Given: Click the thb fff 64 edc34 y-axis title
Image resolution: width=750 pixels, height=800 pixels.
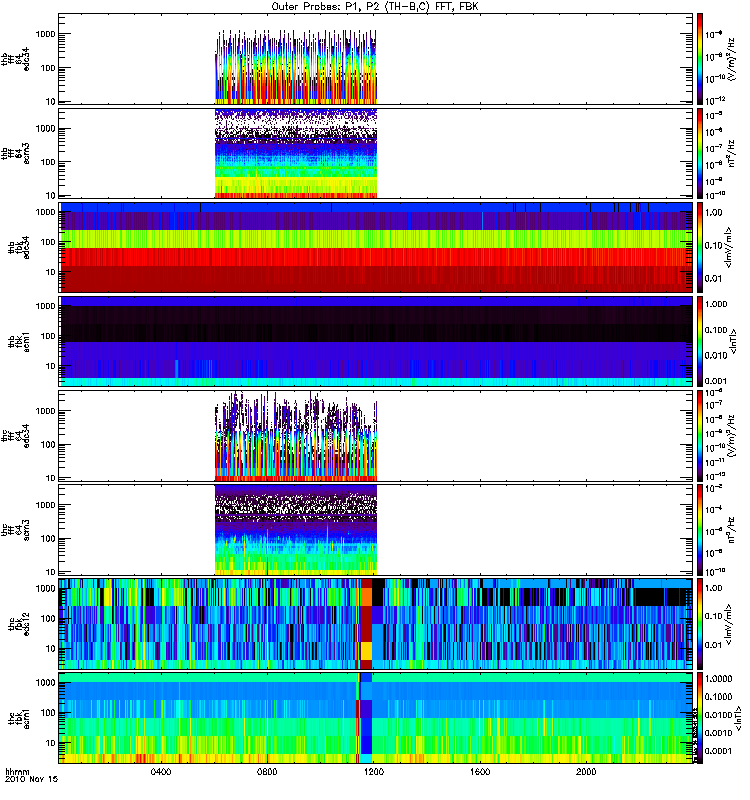Looking at the screenshot, I should tap(15, 59).
